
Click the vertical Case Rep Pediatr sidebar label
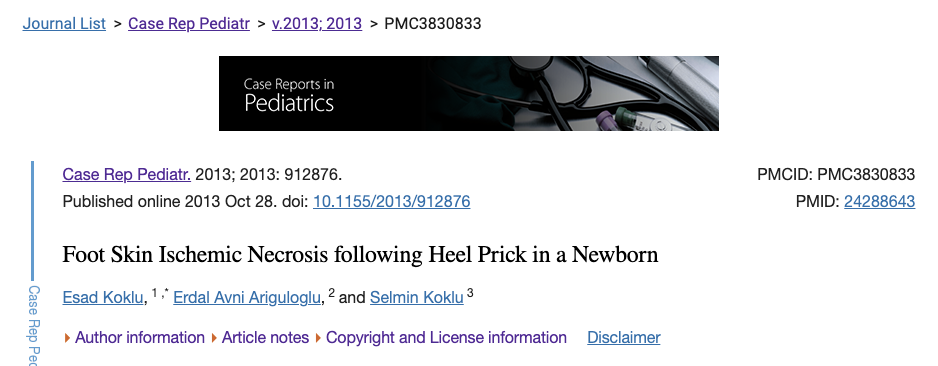34,325
